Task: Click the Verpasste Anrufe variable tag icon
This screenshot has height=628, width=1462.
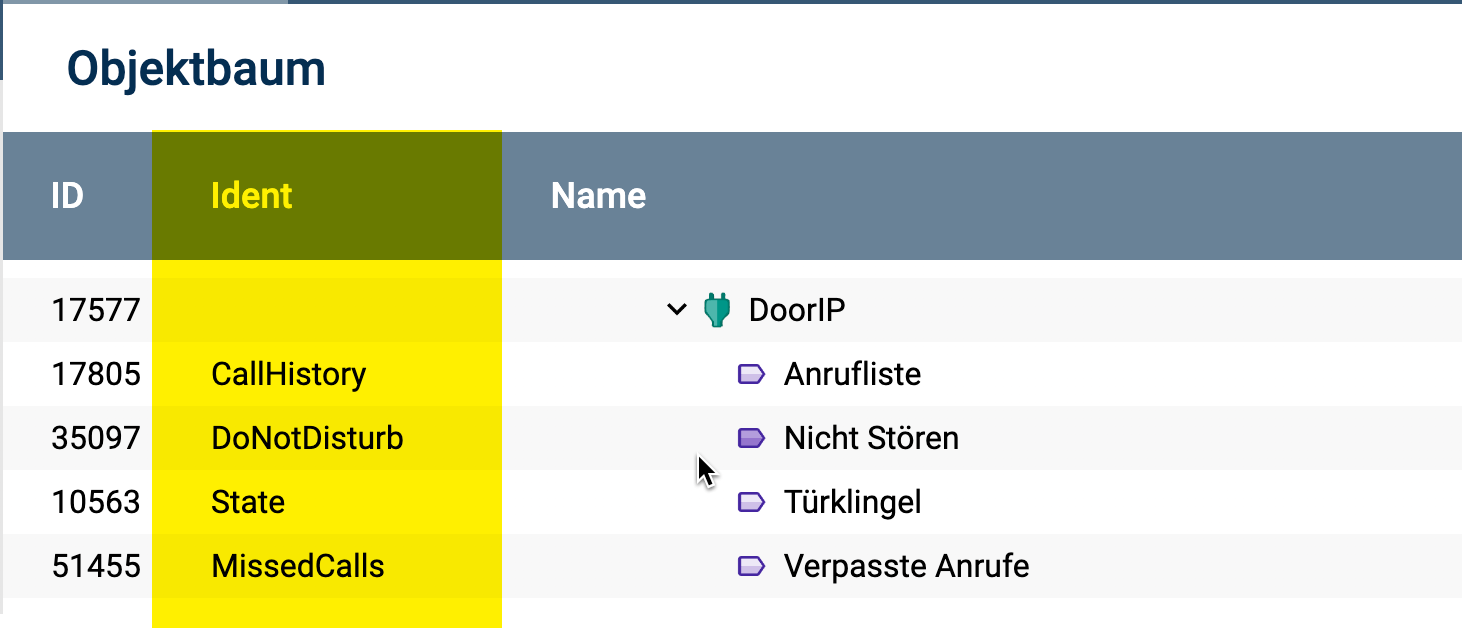Action: coord(751,567)
